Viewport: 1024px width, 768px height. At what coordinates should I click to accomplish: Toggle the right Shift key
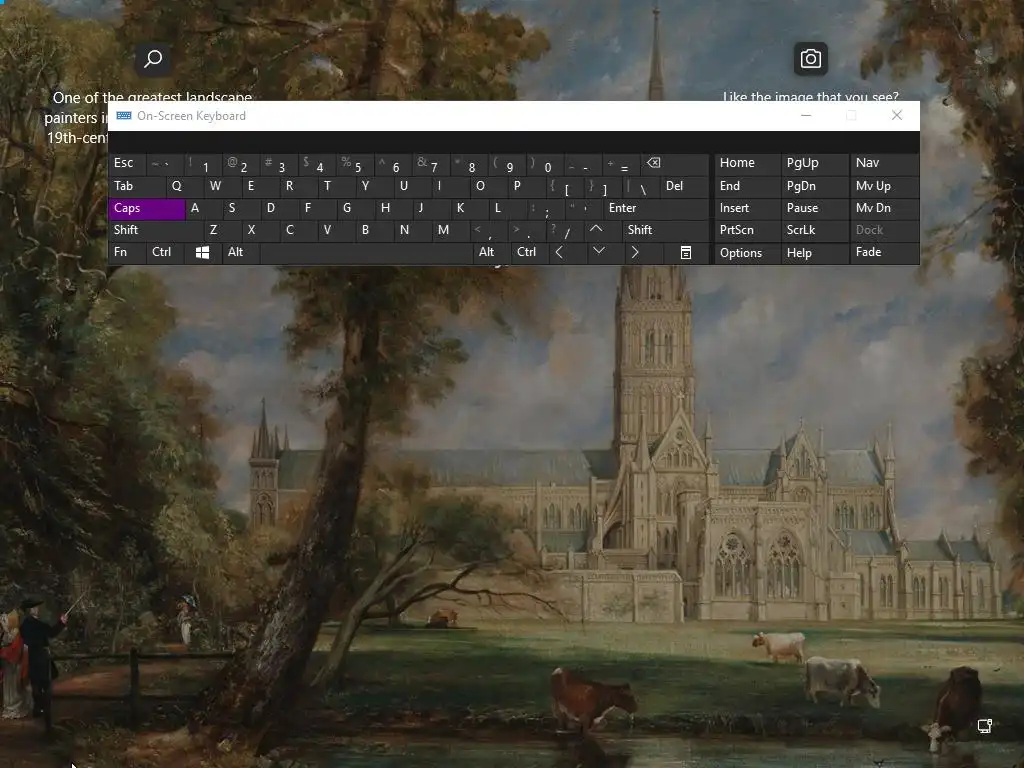click(x=665, y=230)
